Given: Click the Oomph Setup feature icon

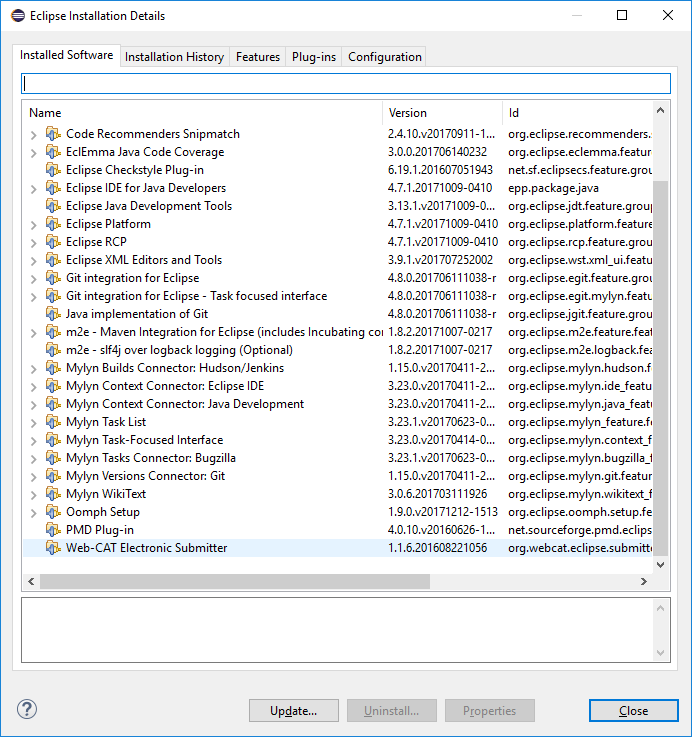Looking at the screenshot, I should [x=53, y=512].
